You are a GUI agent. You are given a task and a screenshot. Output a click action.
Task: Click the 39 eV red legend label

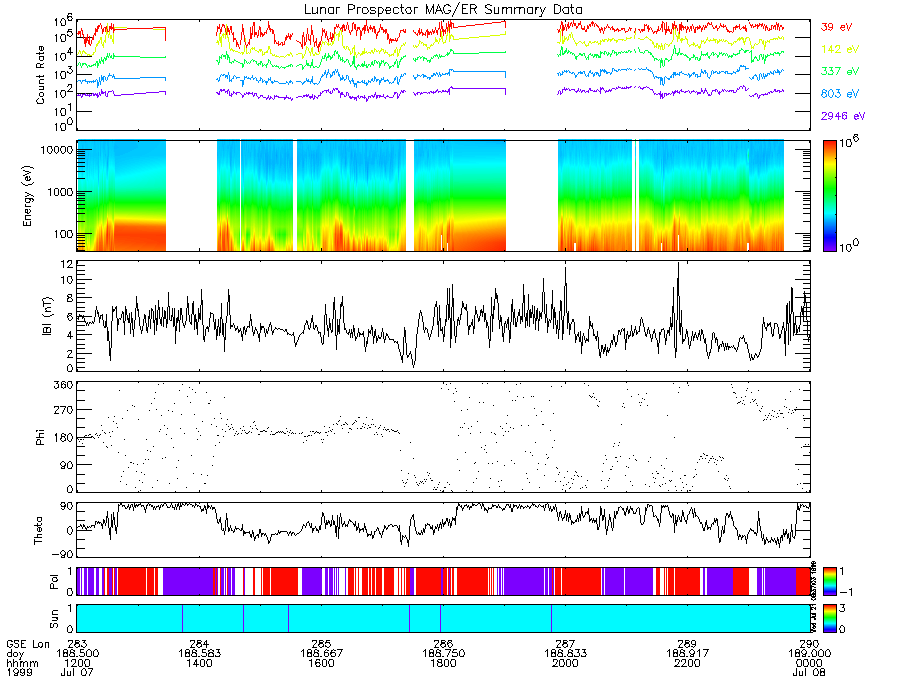pyautogui.click(x=836, y=27)
